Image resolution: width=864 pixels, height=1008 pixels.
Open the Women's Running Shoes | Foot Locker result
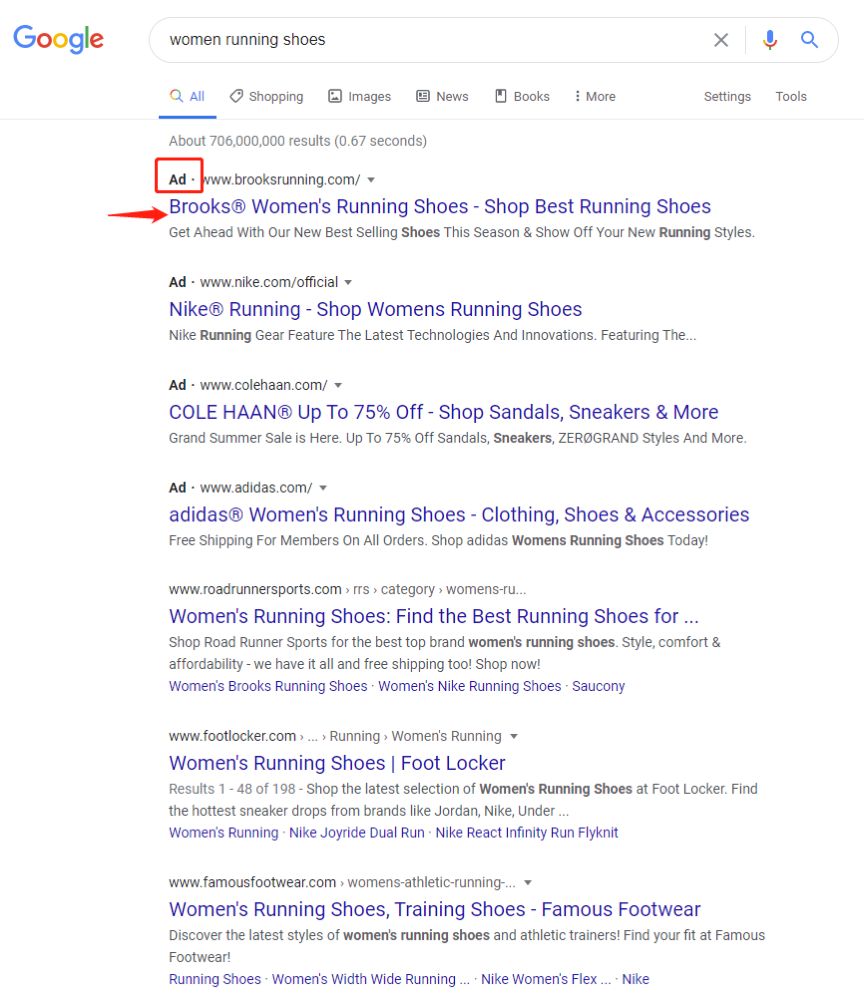(337, 763)
